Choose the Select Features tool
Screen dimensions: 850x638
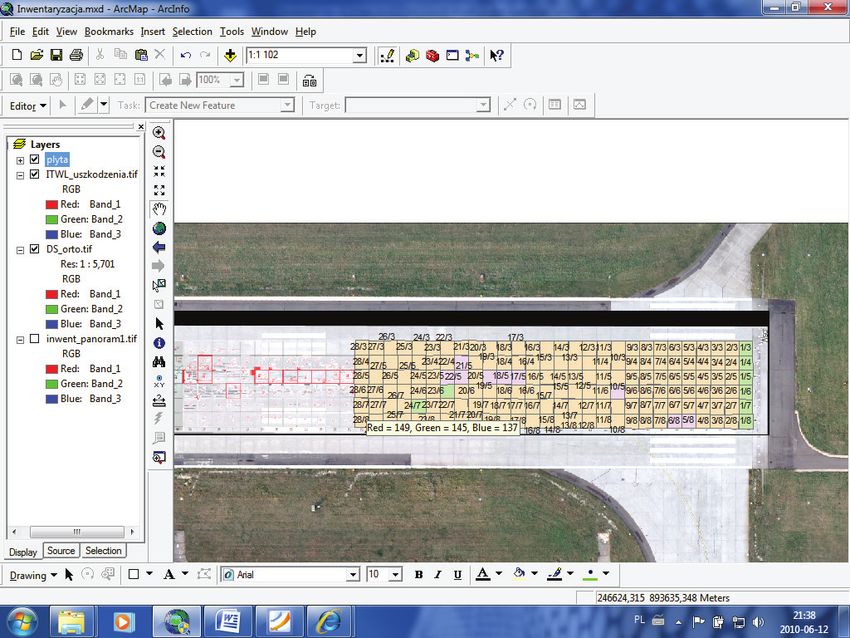[x=159, y=285]
